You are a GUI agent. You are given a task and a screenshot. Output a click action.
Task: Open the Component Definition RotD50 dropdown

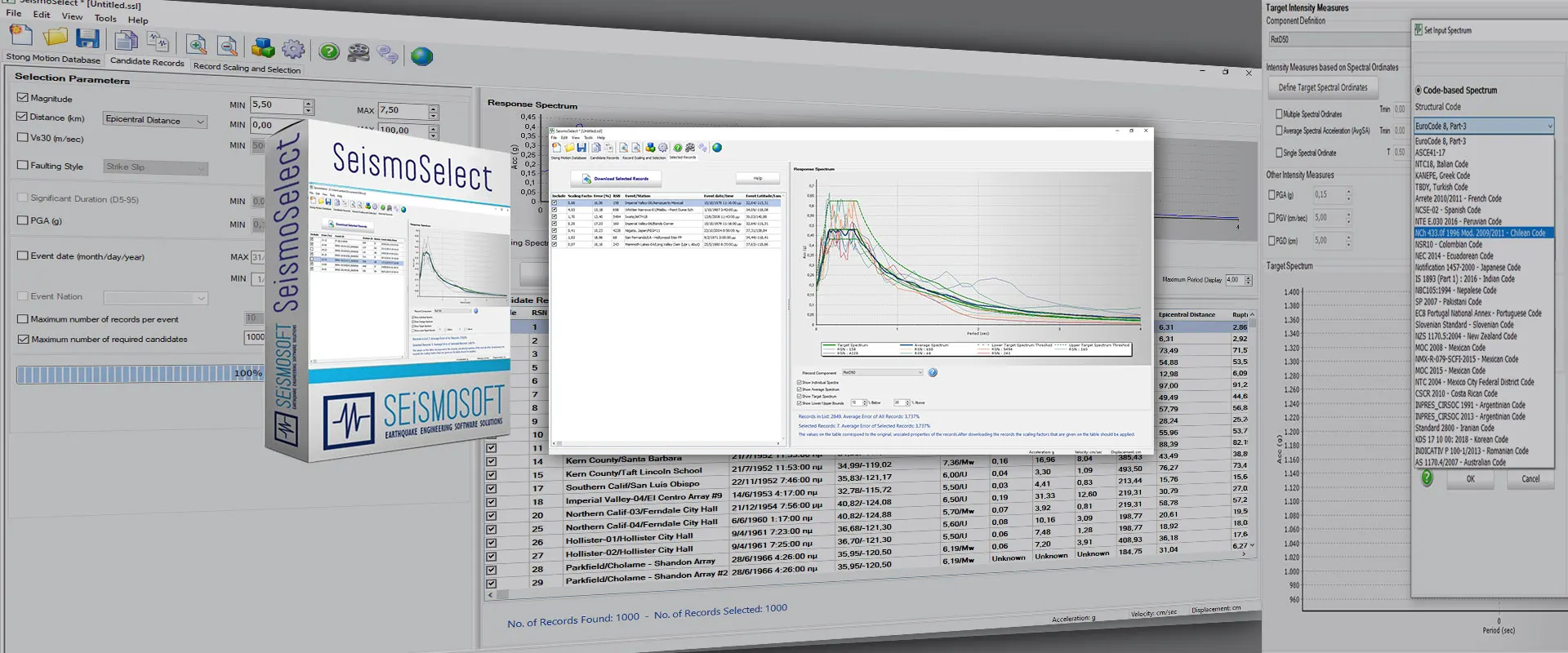[1339, 39]
